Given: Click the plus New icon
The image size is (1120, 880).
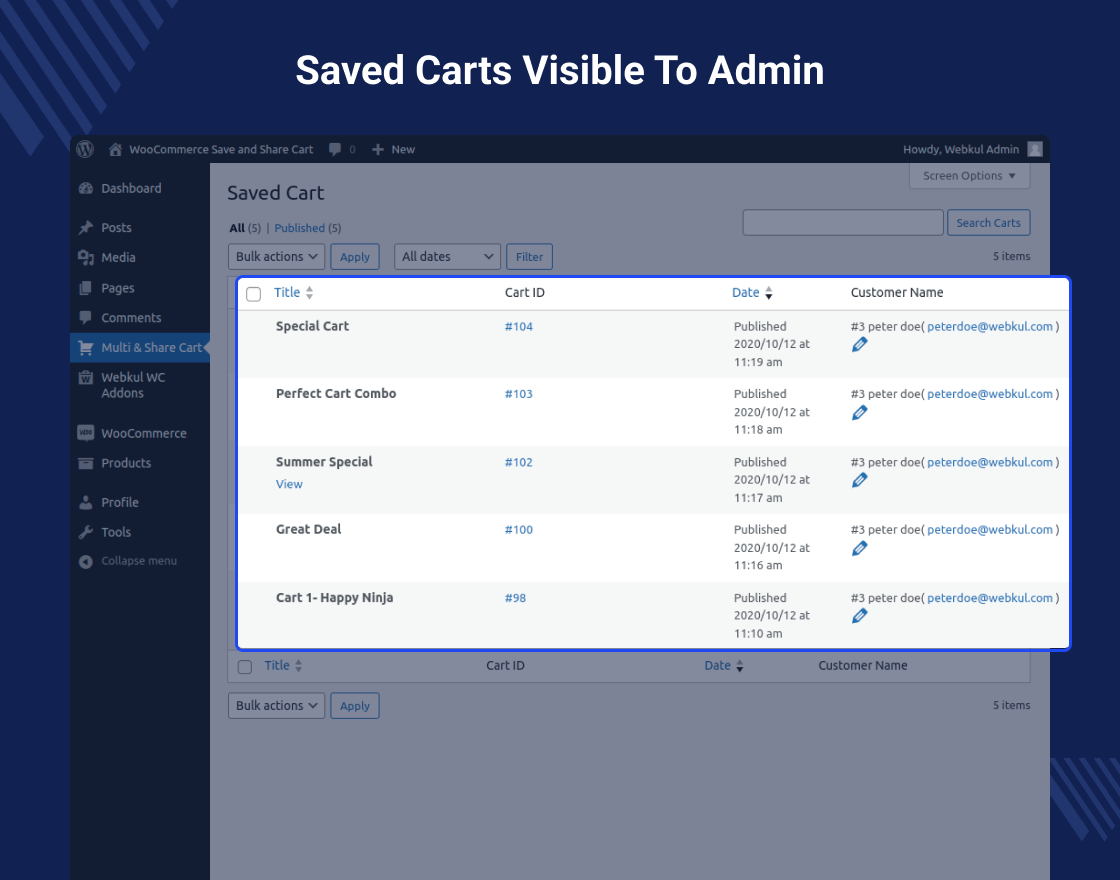Looking at the screenshot, I should tap(378, 149).
